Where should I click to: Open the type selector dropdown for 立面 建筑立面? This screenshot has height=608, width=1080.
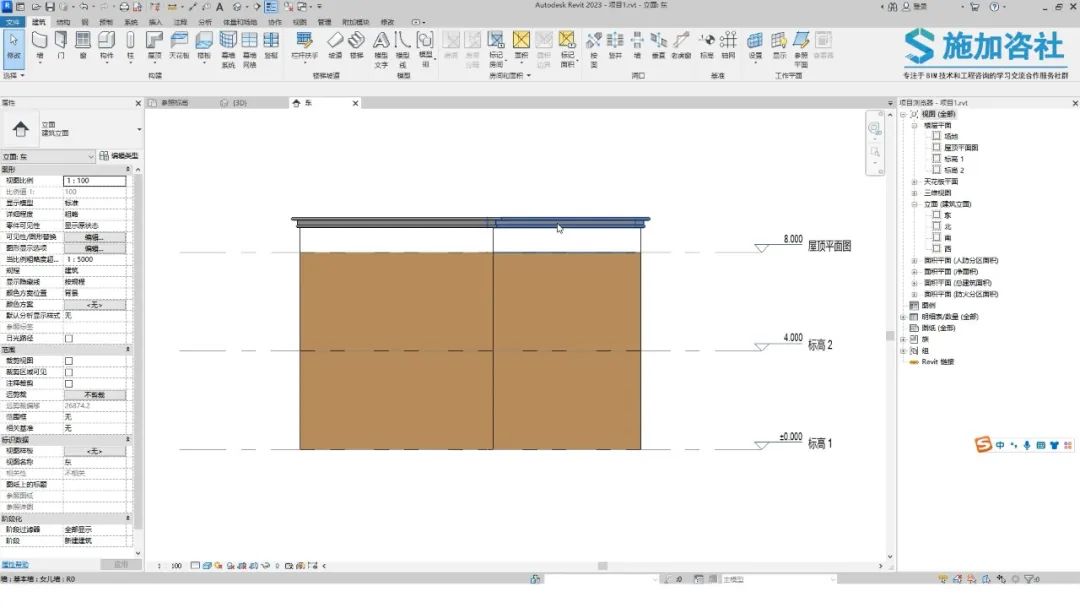[x=139, y=129]
